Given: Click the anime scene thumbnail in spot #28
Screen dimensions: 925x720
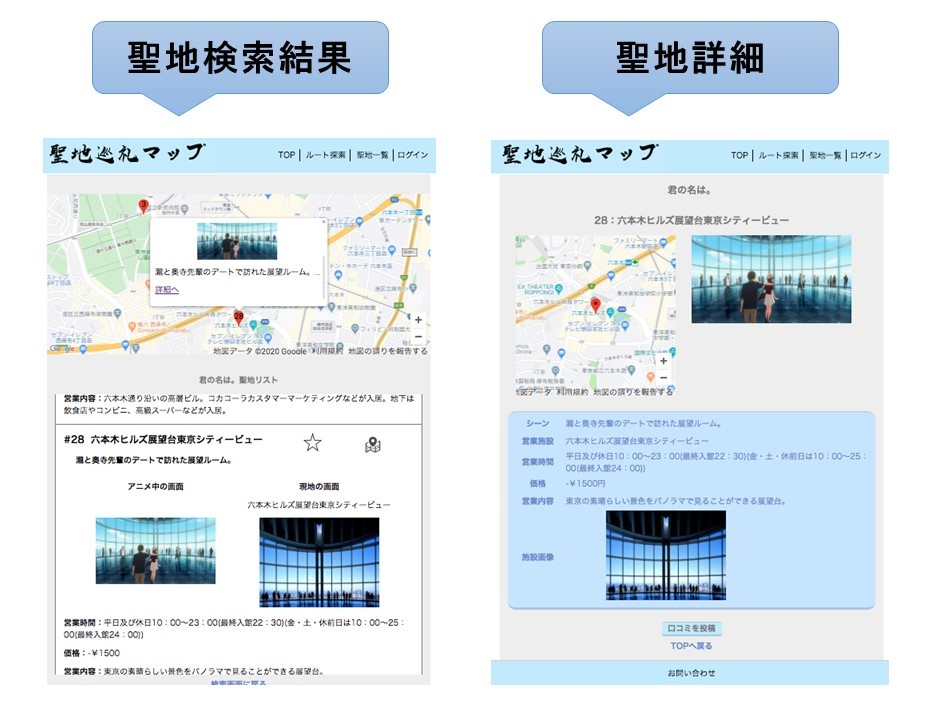Looking at the screenshot, I should point(155,550).
